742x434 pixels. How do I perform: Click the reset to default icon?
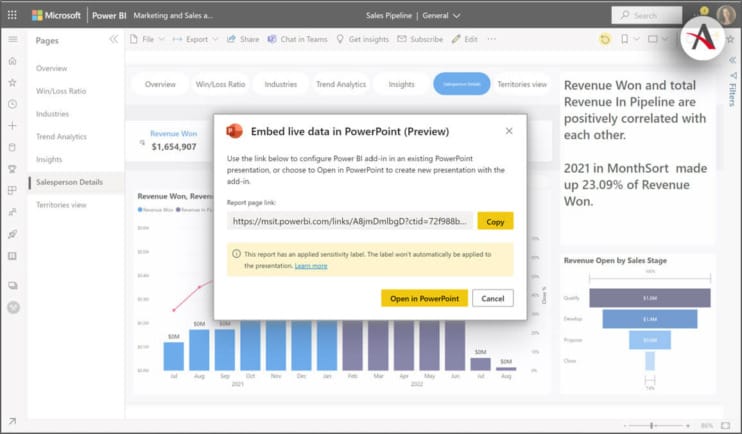(x=605, y=39)
